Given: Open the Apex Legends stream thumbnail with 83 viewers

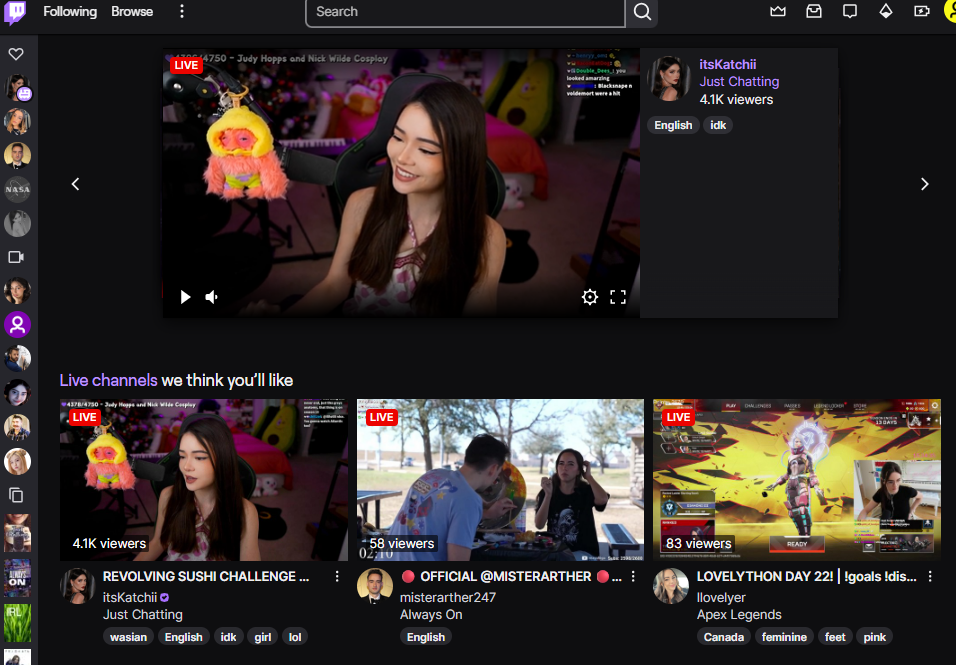Looking at the screenshot, I should [x=797, y=480].
